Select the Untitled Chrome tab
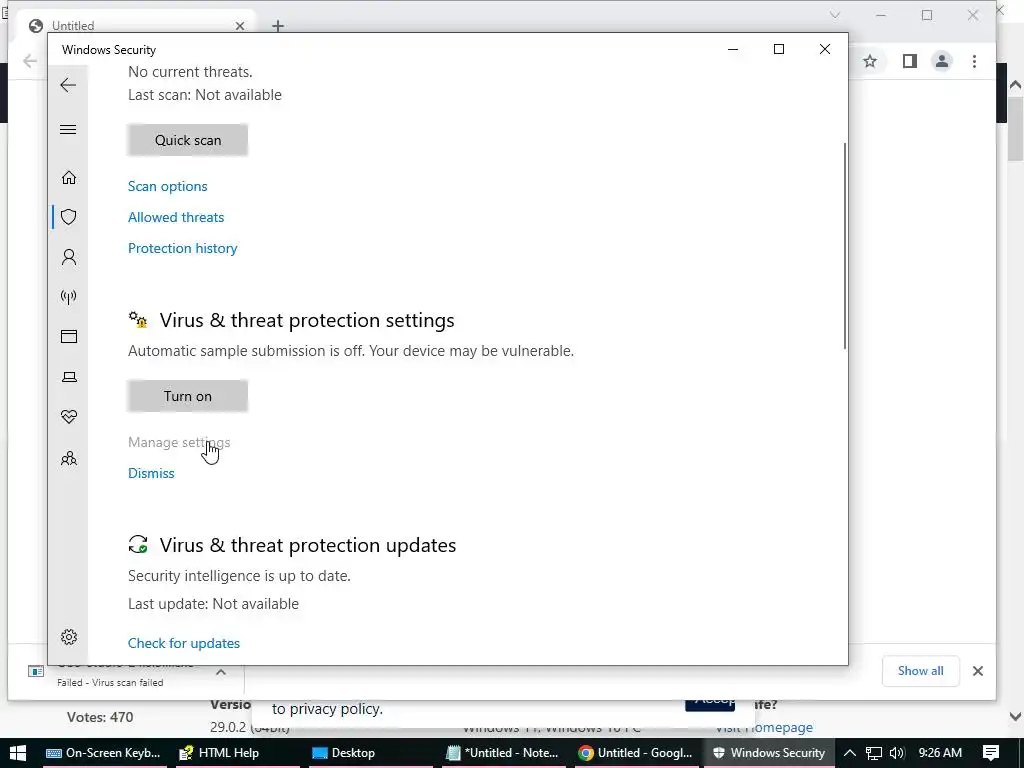This screenshot has width=1024, height=768. (134, 25)
